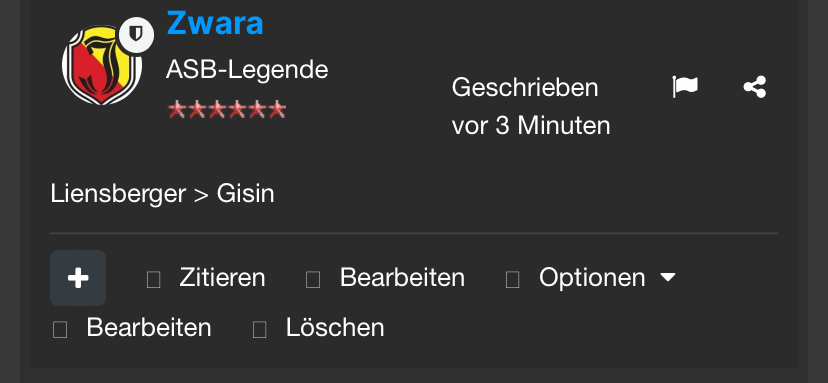Click the icon before Bearbeiten next to Zitieren

(x=313, y=279)
